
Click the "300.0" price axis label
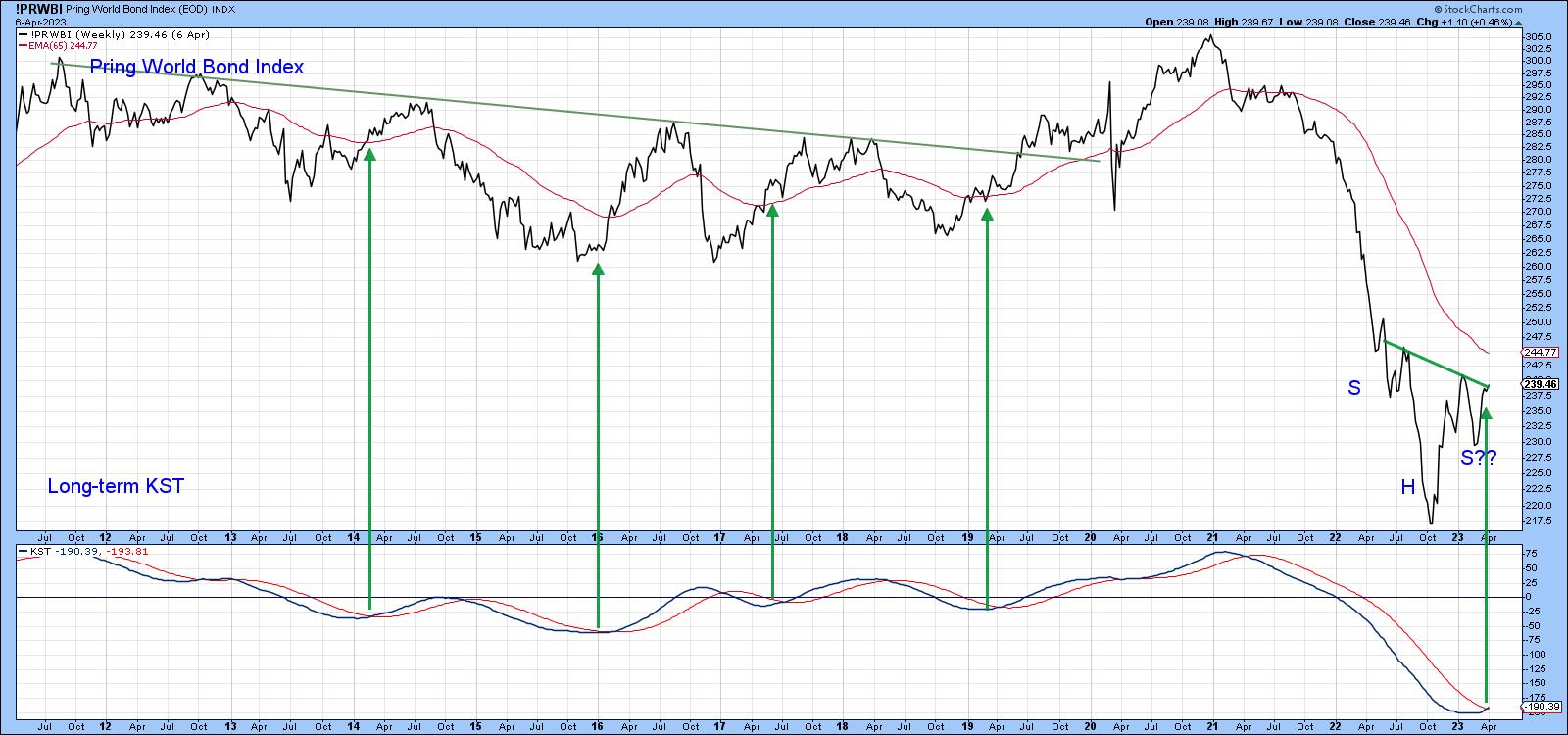point(1539,61)
